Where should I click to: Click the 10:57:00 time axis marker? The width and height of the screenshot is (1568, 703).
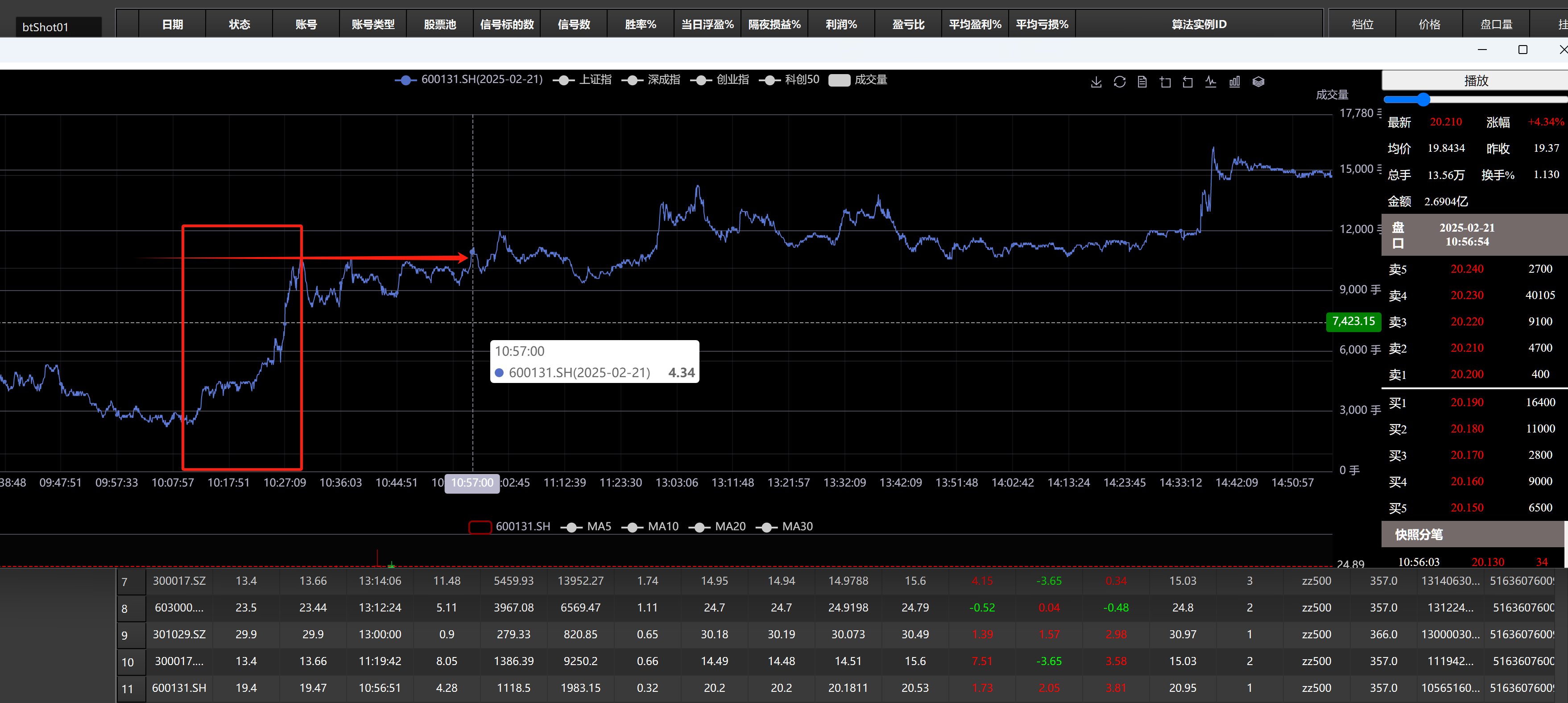[x=472, y=483]
